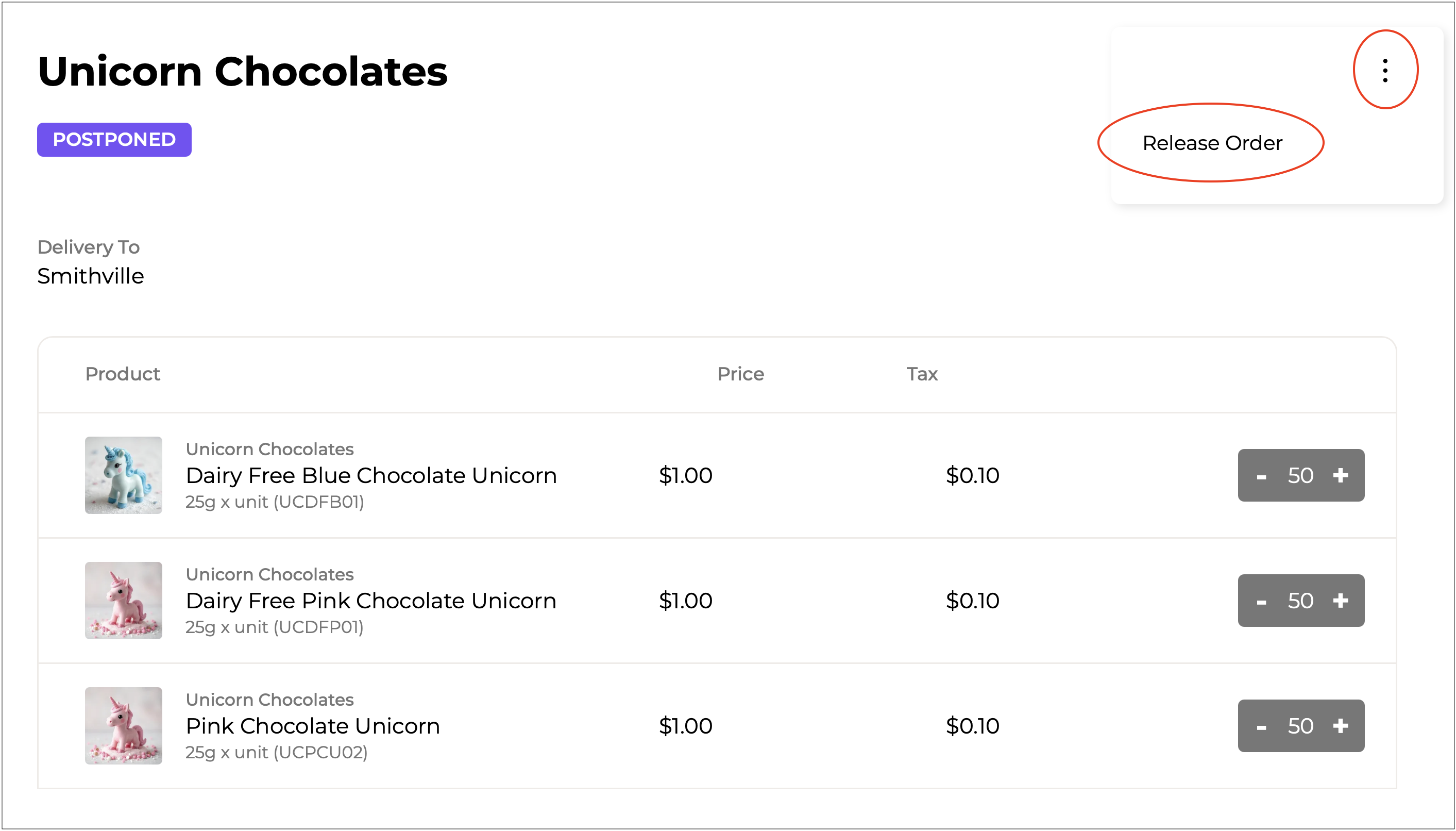Screen dimensions: 1456x831
Task: Click the quantity value for UCPCU02
Action: coord(1300,726)
